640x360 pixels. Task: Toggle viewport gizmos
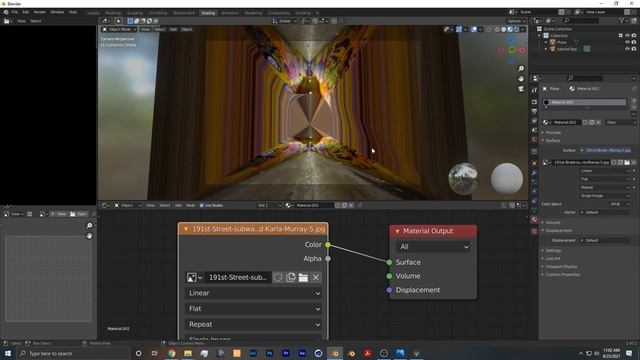click(x=459, y=29)
